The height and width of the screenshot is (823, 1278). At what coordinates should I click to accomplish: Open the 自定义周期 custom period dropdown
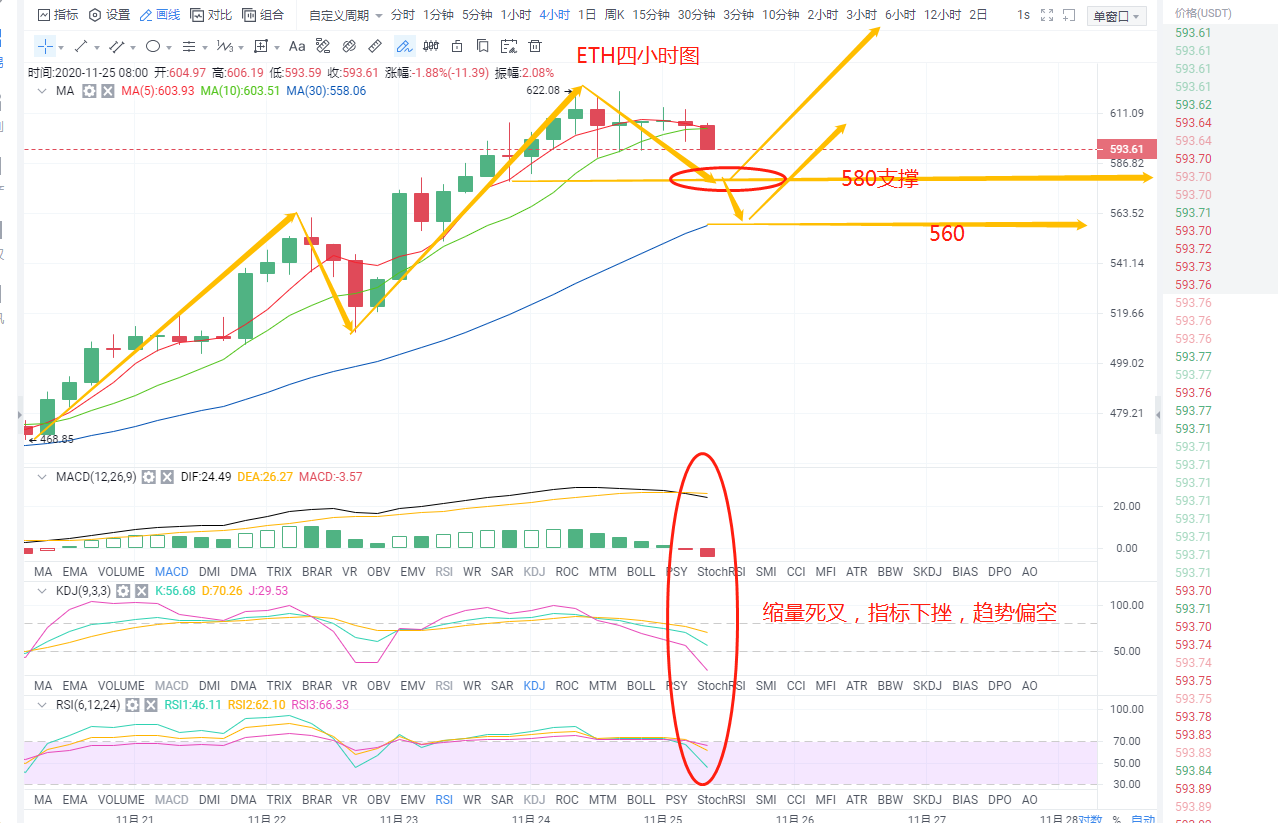(346, 15)
